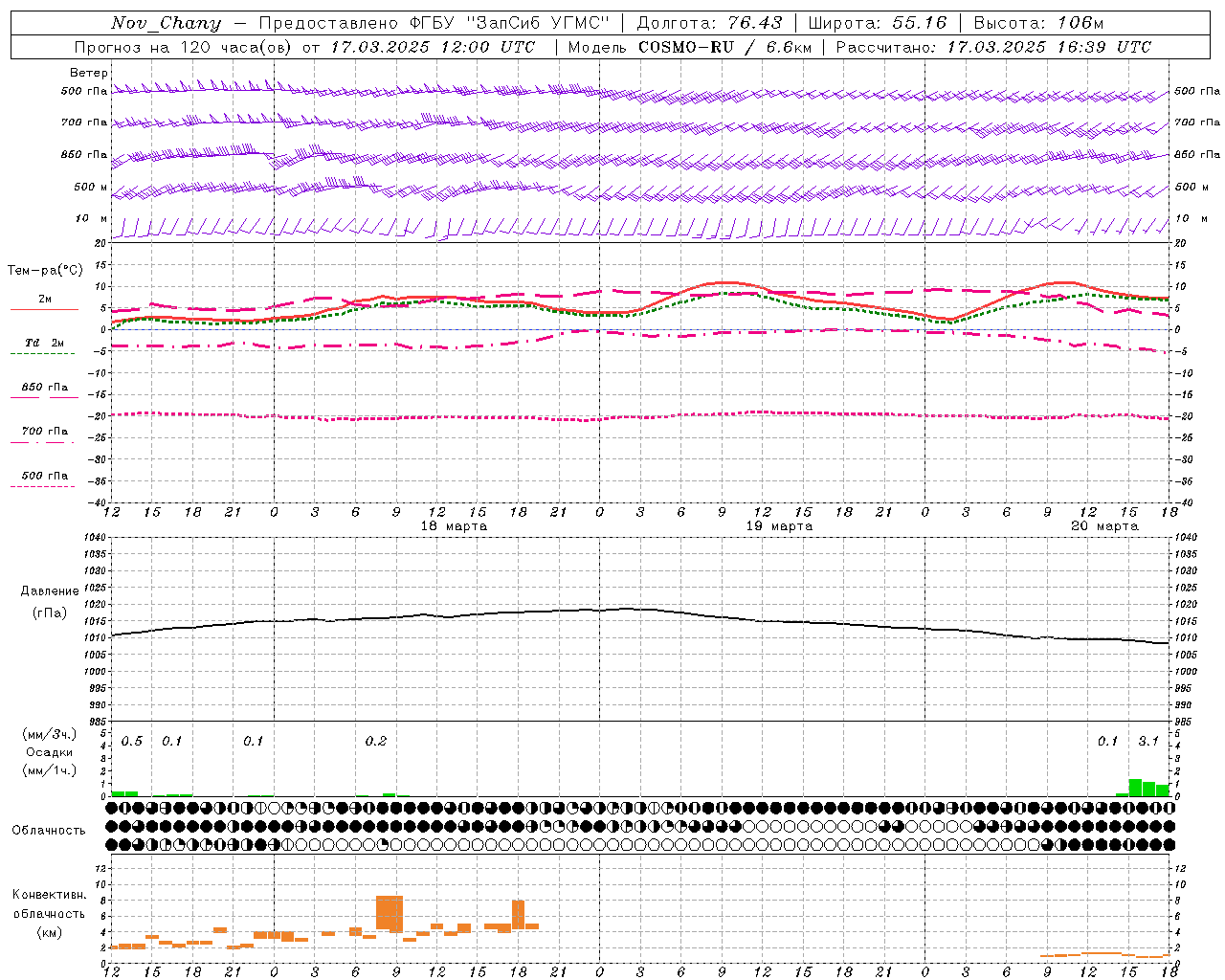Click the '0.2' precipitation amount value
This screenshot has height=980, width=1225.
tap(376, 742)
